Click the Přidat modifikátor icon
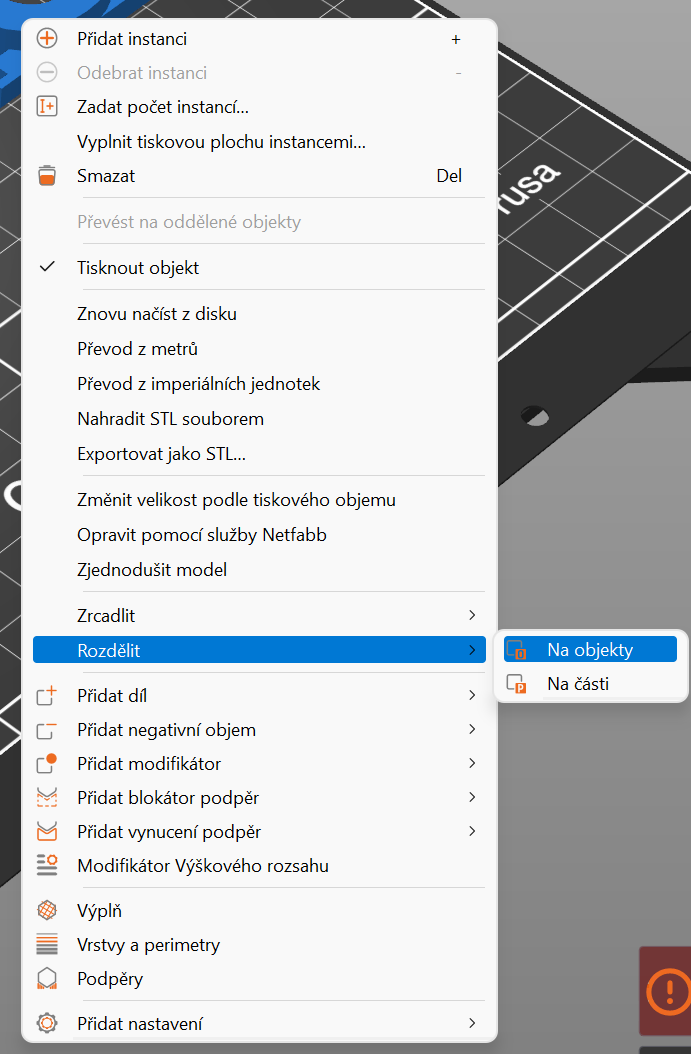Viewport: 691px width, 1054px height. click(47, 764)
